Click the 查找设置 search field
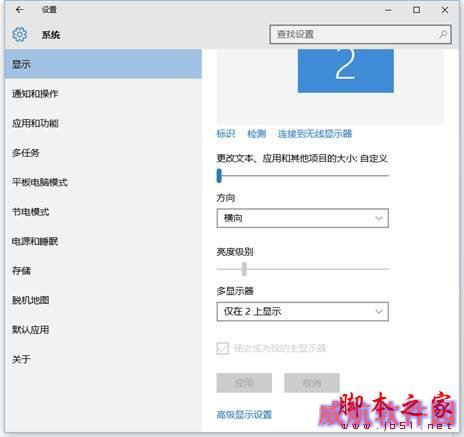464x437 pixels. click(360, 34)
